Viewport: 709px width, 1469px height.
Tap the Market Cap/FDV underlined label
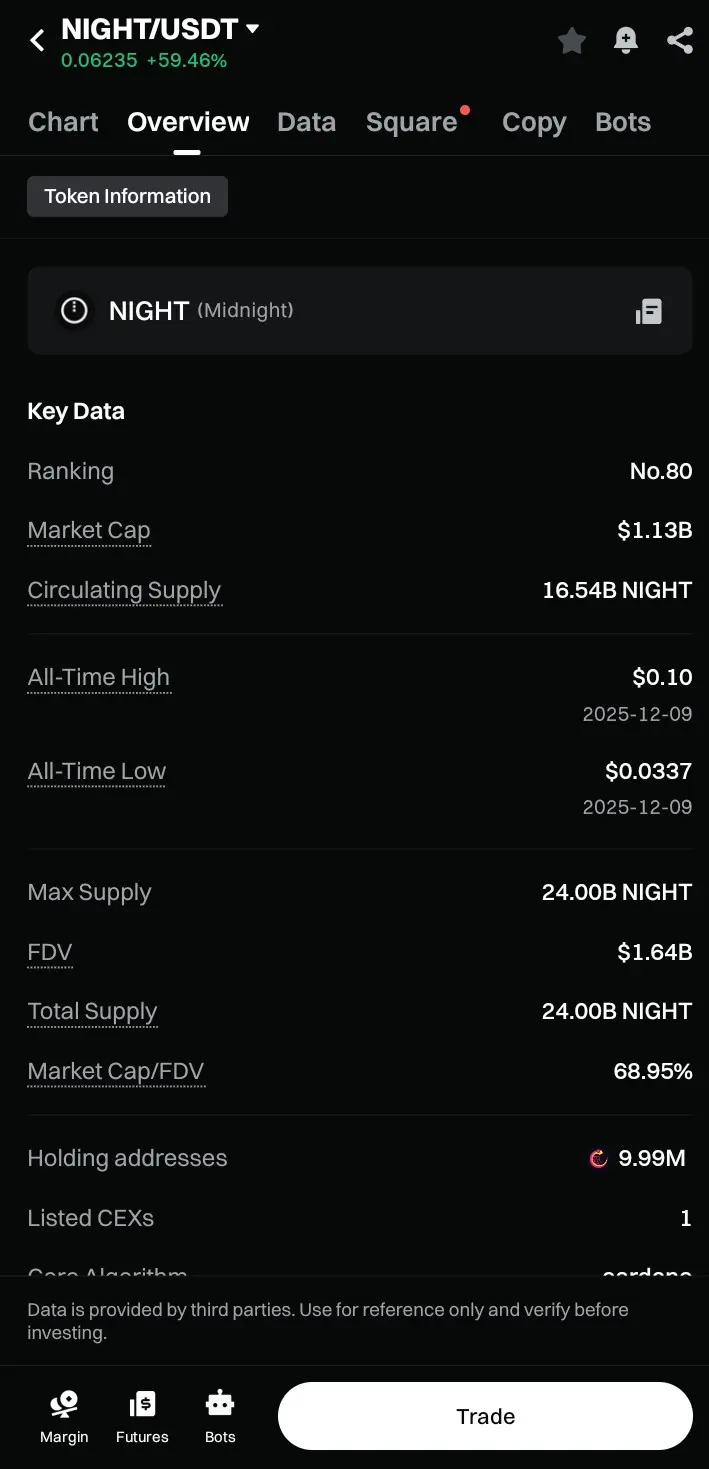click(116, 1071)
